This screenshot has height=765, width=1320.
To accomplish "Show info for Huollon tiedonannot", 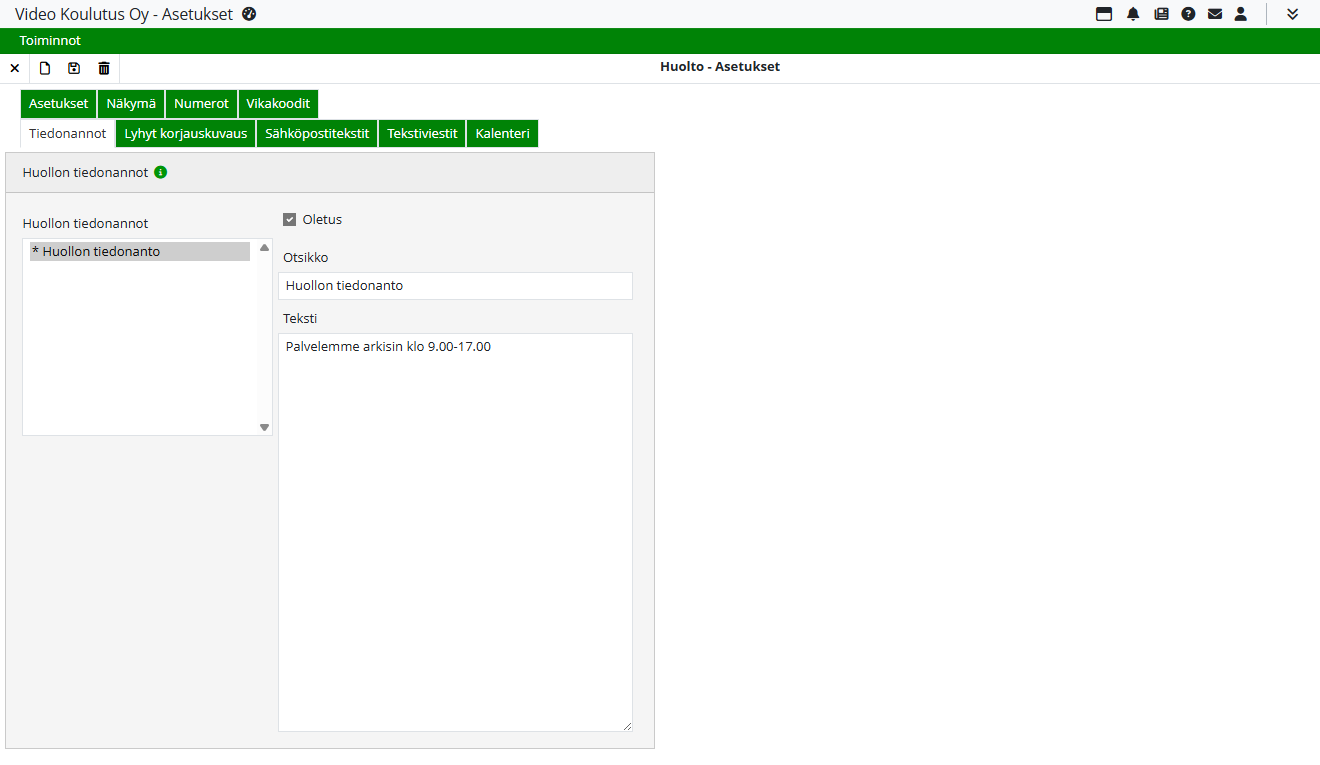I will tap(161, 172).
